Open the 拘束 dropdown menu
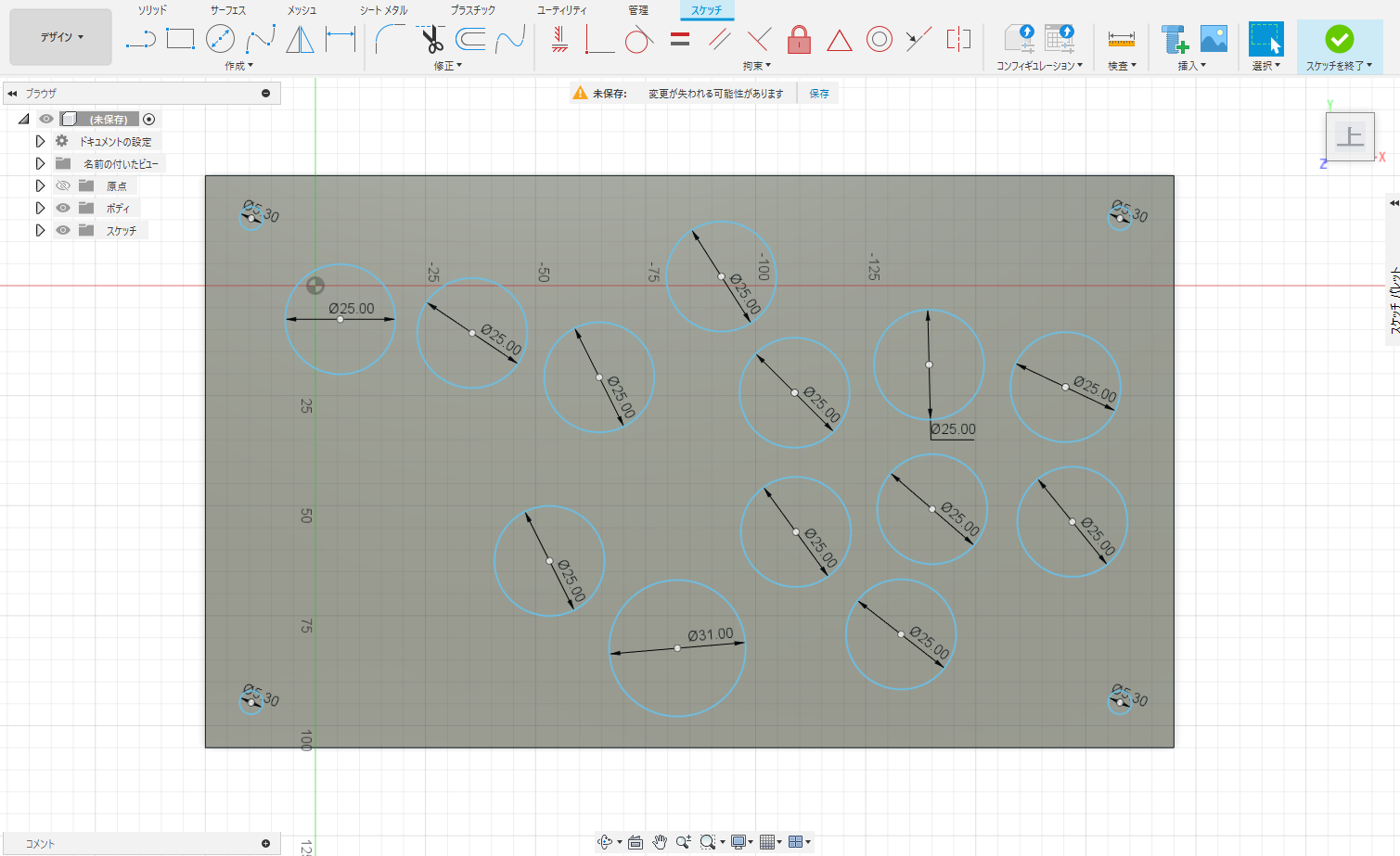This screenshot has width=1400, height=856. (756, 66)
